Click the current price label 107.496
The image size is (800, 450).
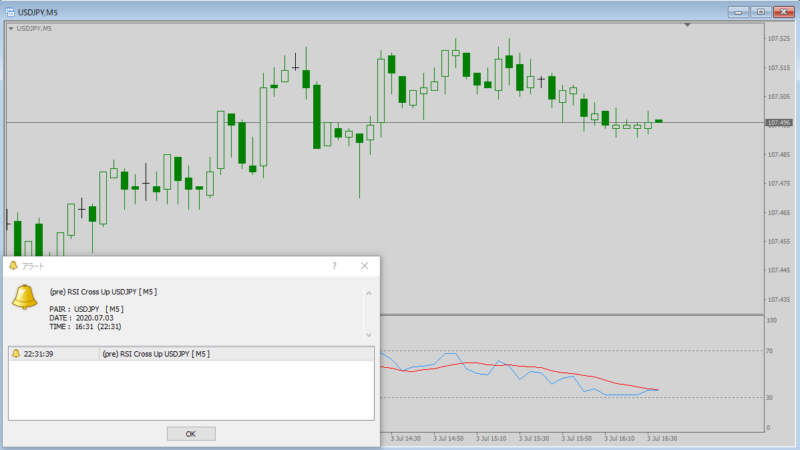coord(779,122)
